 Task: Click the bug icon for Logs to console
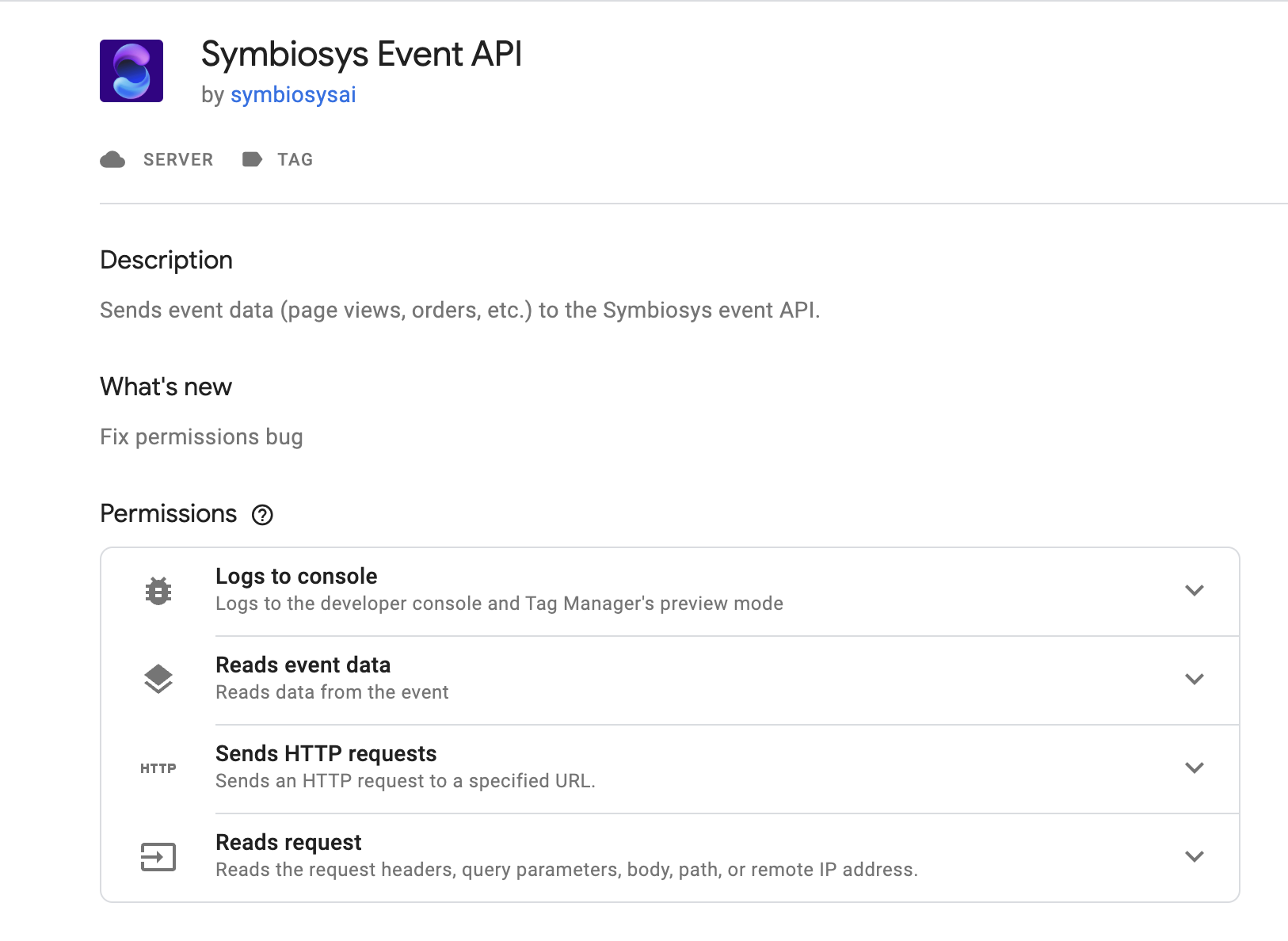[x=158, y=591]
